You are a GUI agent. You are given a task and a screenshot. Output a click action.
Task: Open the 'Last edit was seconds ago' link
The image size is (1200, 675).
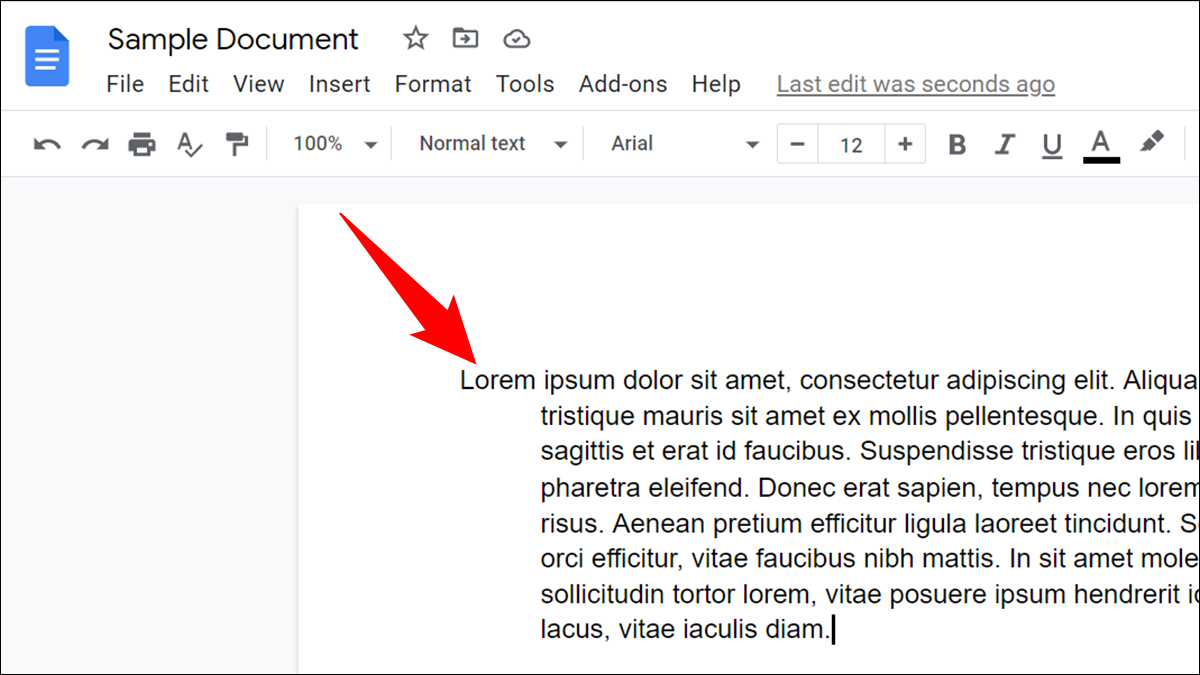click(x=916, y=85)
